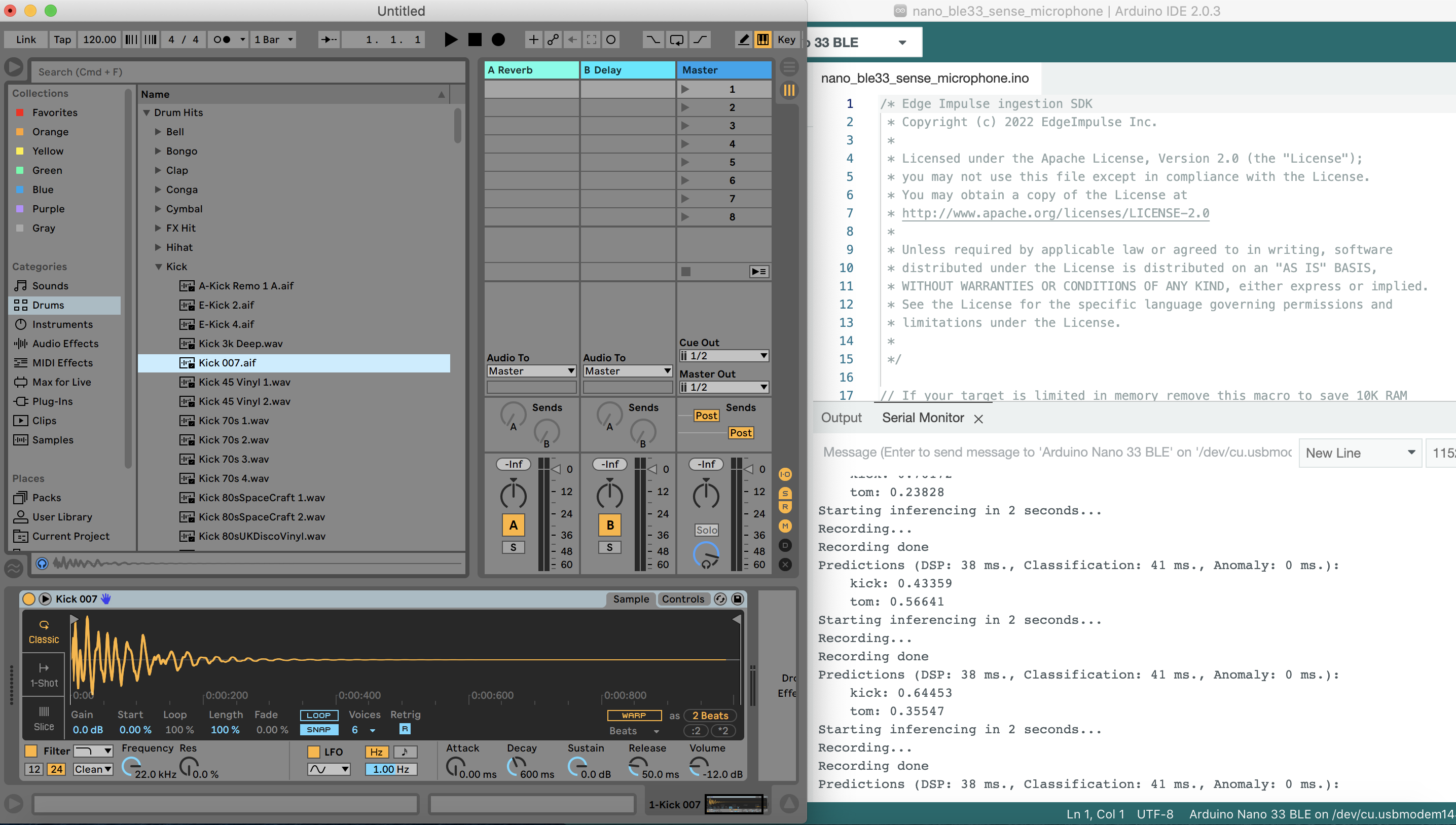Collapse the Kick folder
The width and height of the screenshot is (1456, 825).
click(x=159, y=267)
